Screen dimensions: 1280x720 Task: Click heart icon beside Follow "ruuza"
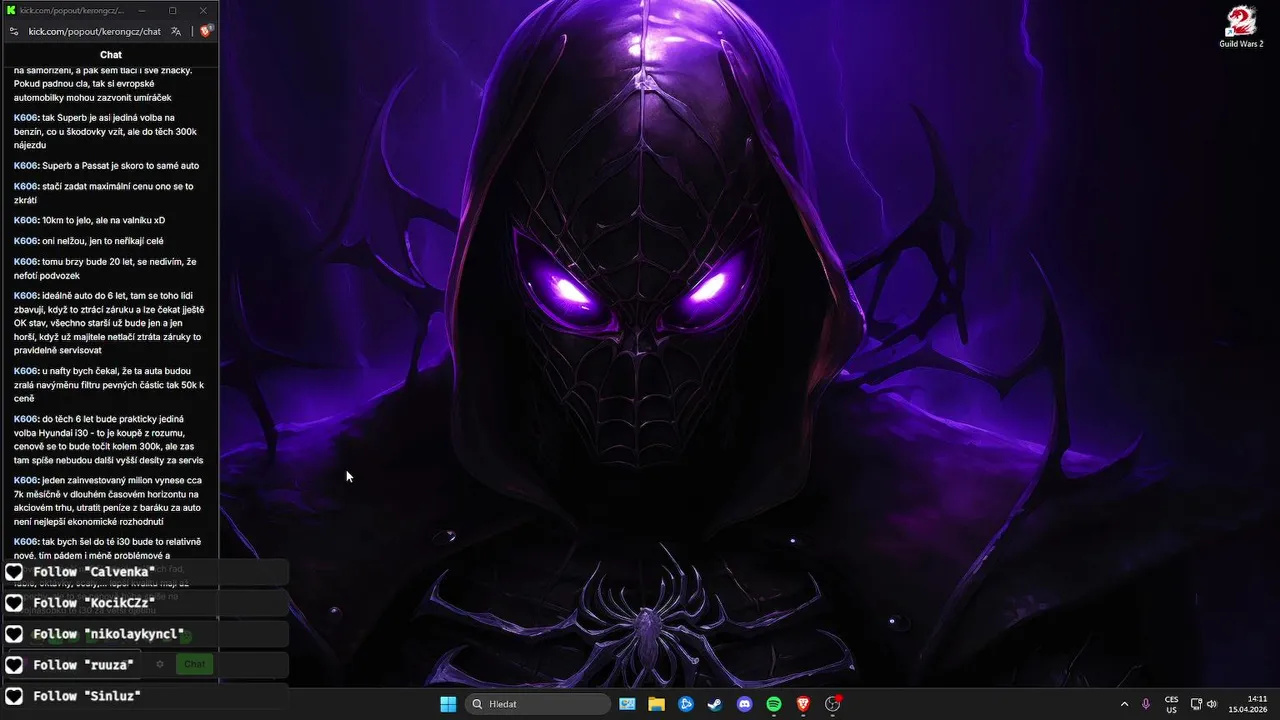pyautogui.click(x=14, y=665)
